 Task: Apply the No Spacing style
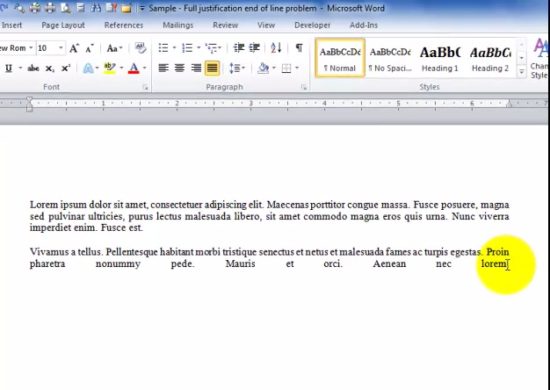pos(390,58)
